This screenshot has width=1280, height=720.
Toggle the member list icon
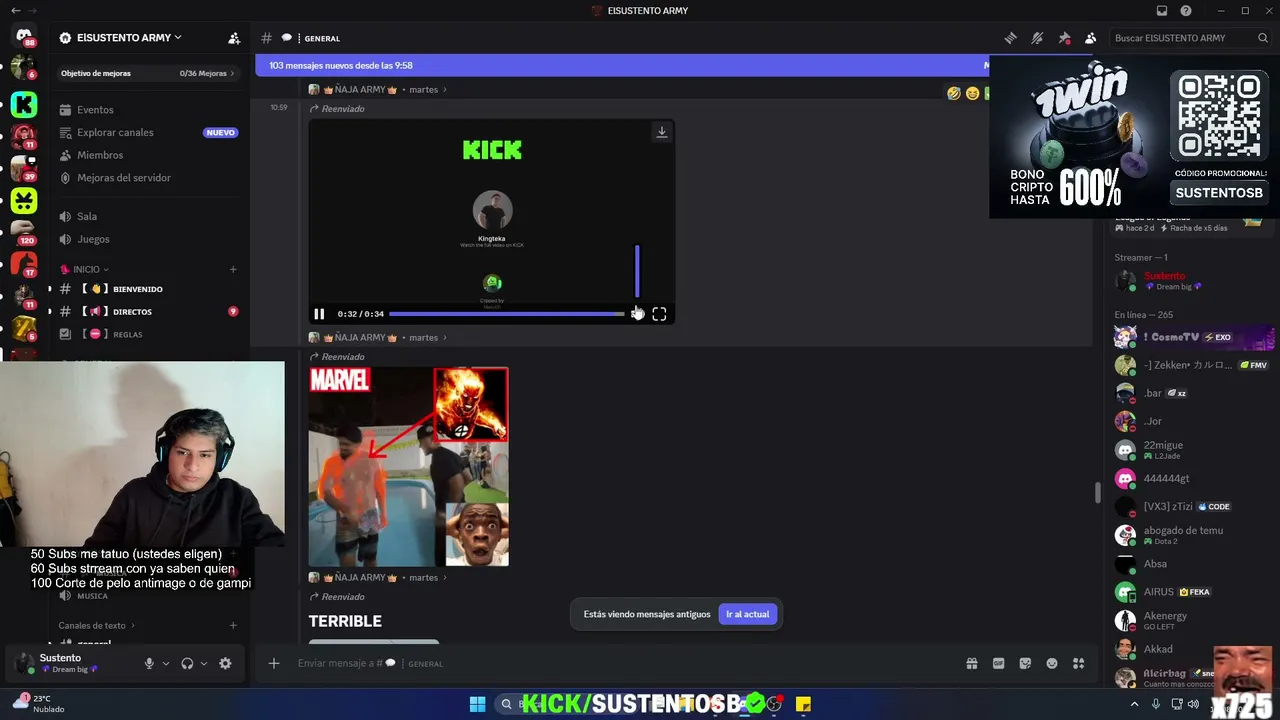point(1091,38)
